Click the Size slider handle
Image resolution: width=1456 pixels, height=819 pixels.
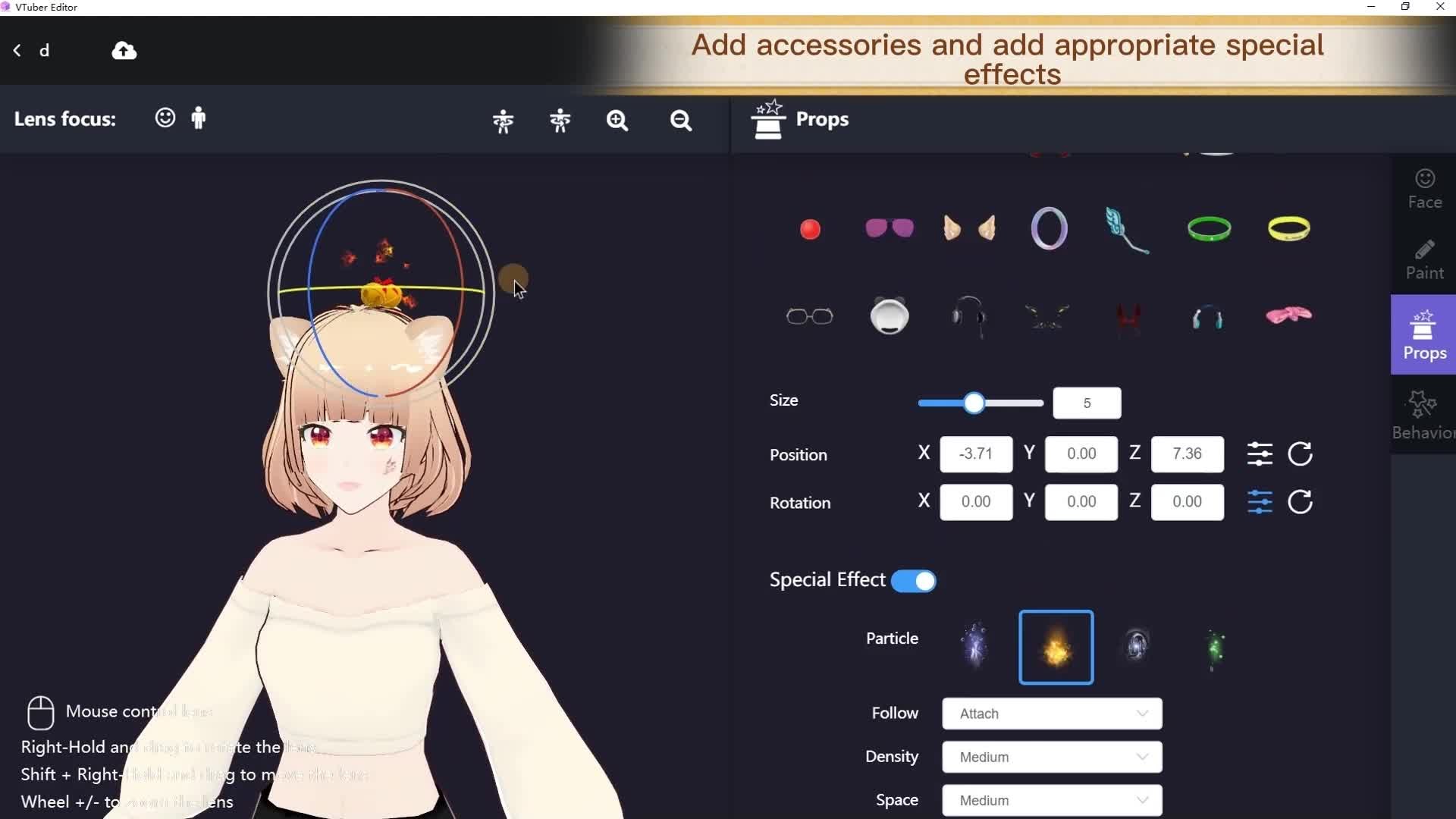coord(974,403)
